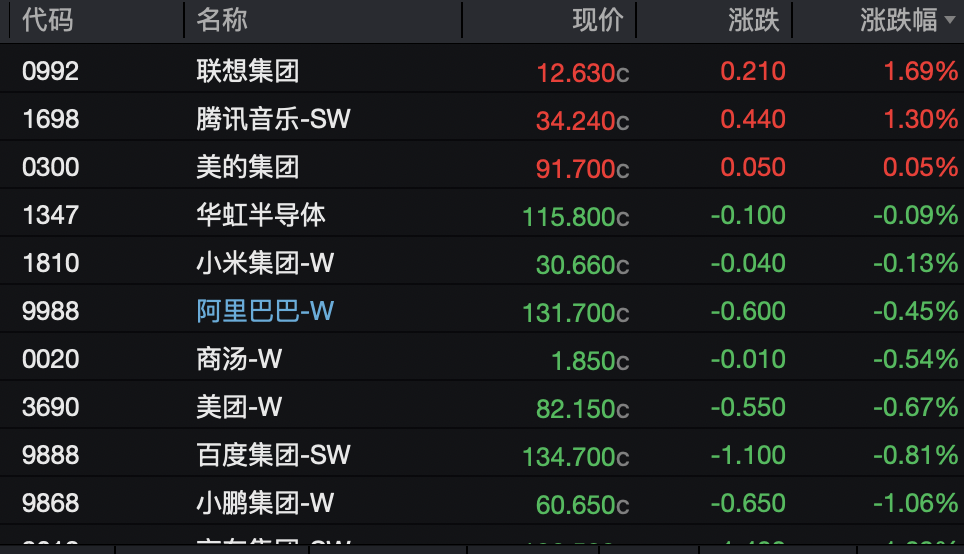This screenshot has width=964, height=554.
Task: Sort by the 代码 column header
Action: click(48, 20)
